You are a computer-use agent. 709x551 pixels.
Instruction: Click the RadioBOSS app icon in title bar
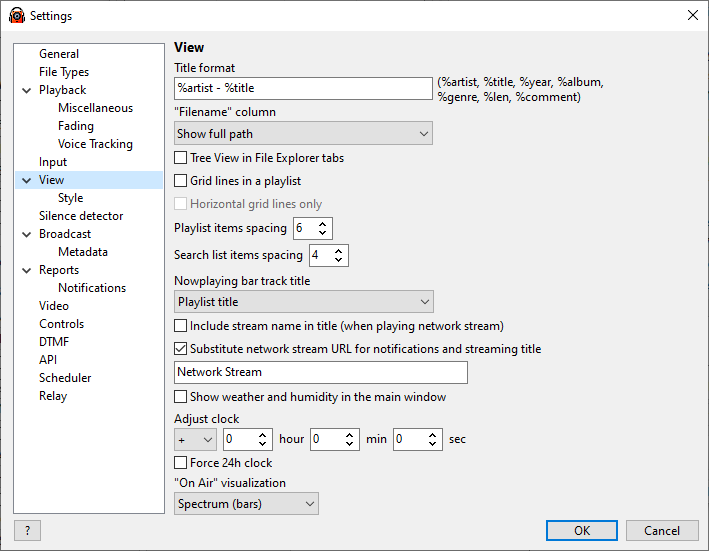[x=17, y=16]
